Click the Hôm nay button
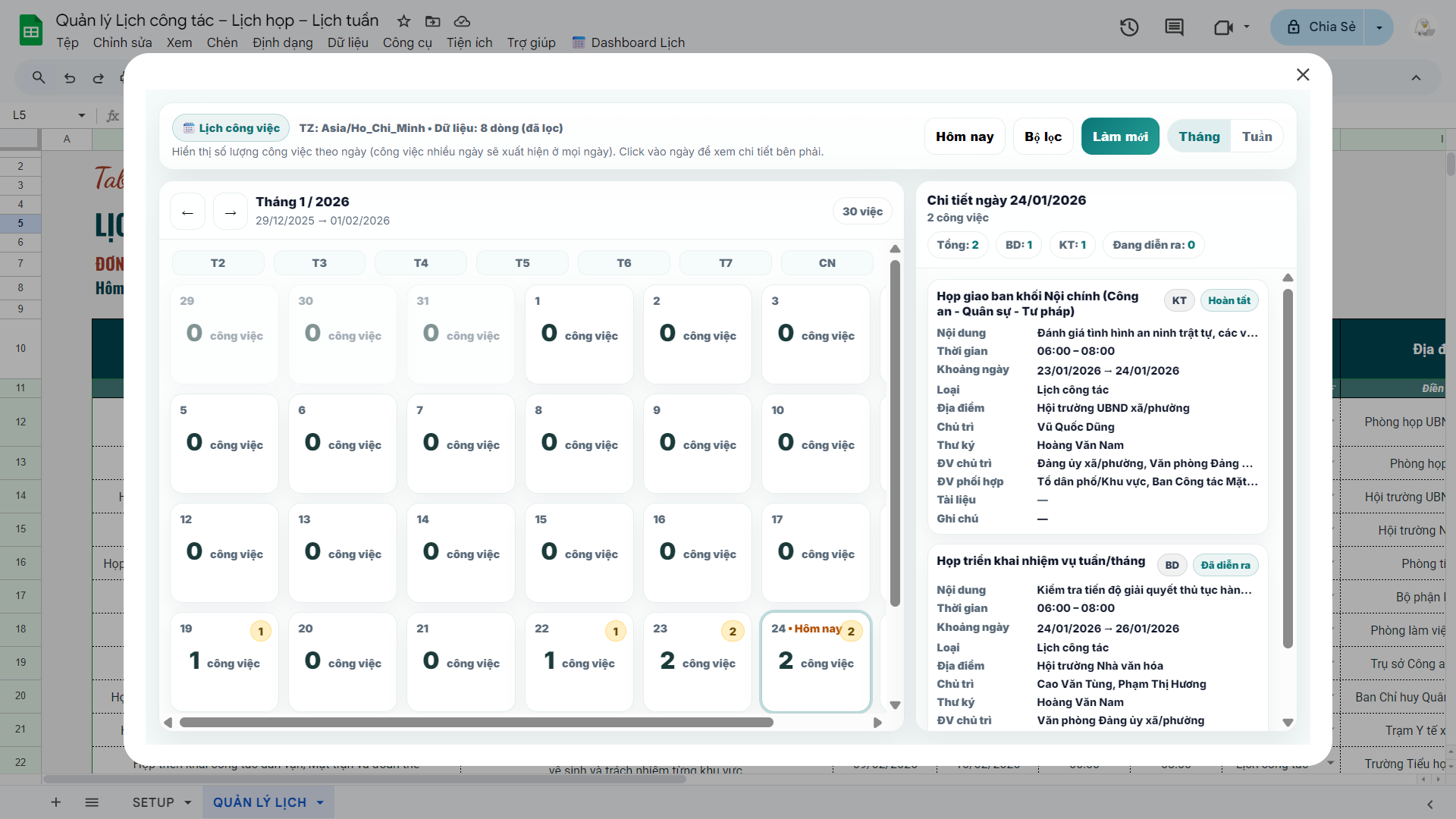This screenshot has height=819, width=1456. pyautogui.click(x=964, y=136)
